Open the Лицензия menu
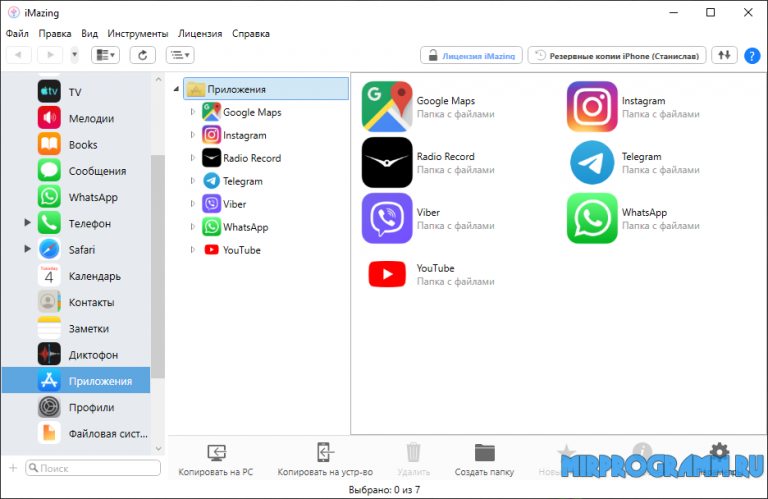This screenshot has height=499, width=768. tap(201, 33)
